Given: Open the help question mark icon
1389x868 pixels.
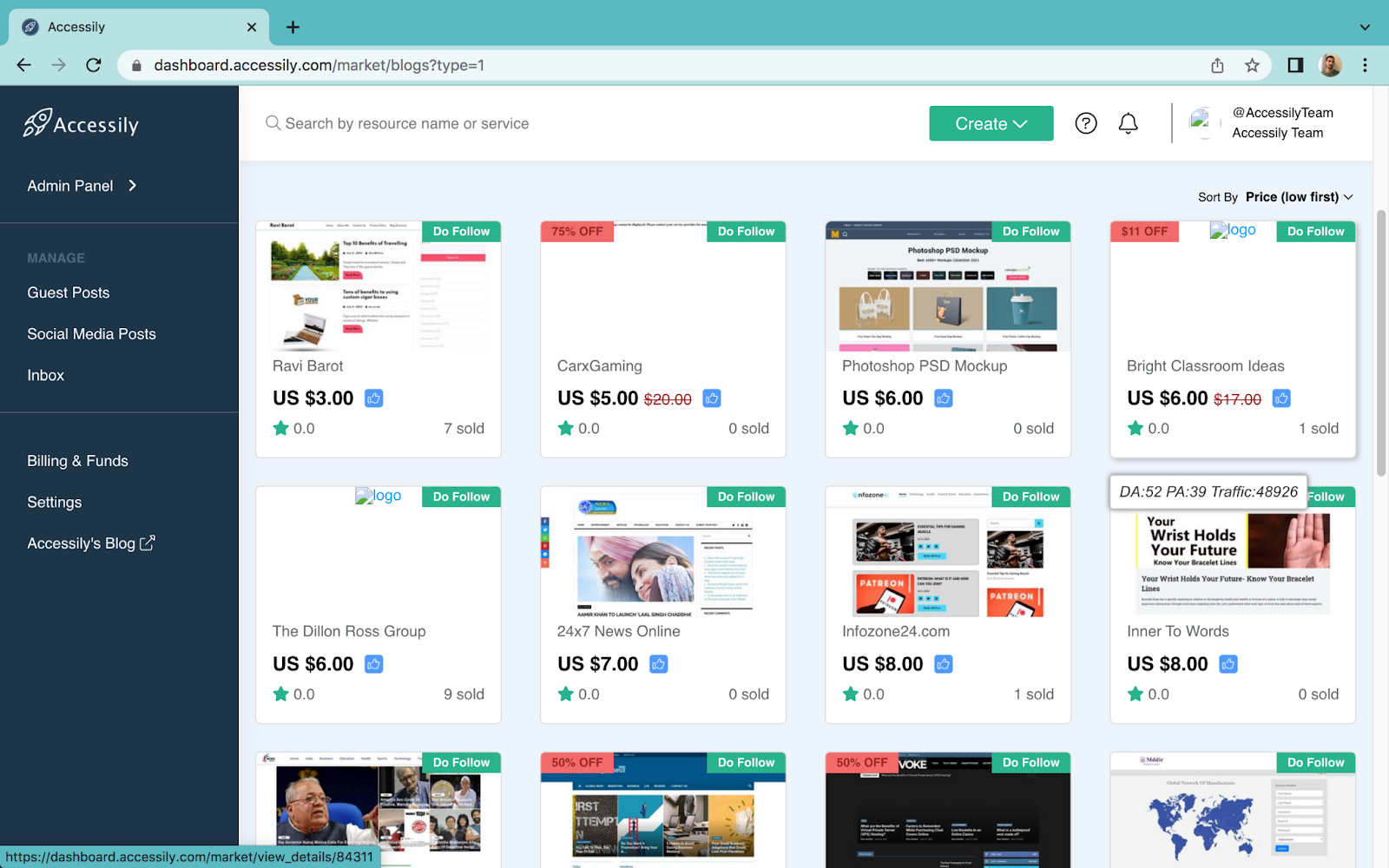Looking at the screenshot, I should click(x=1086, y=123).
